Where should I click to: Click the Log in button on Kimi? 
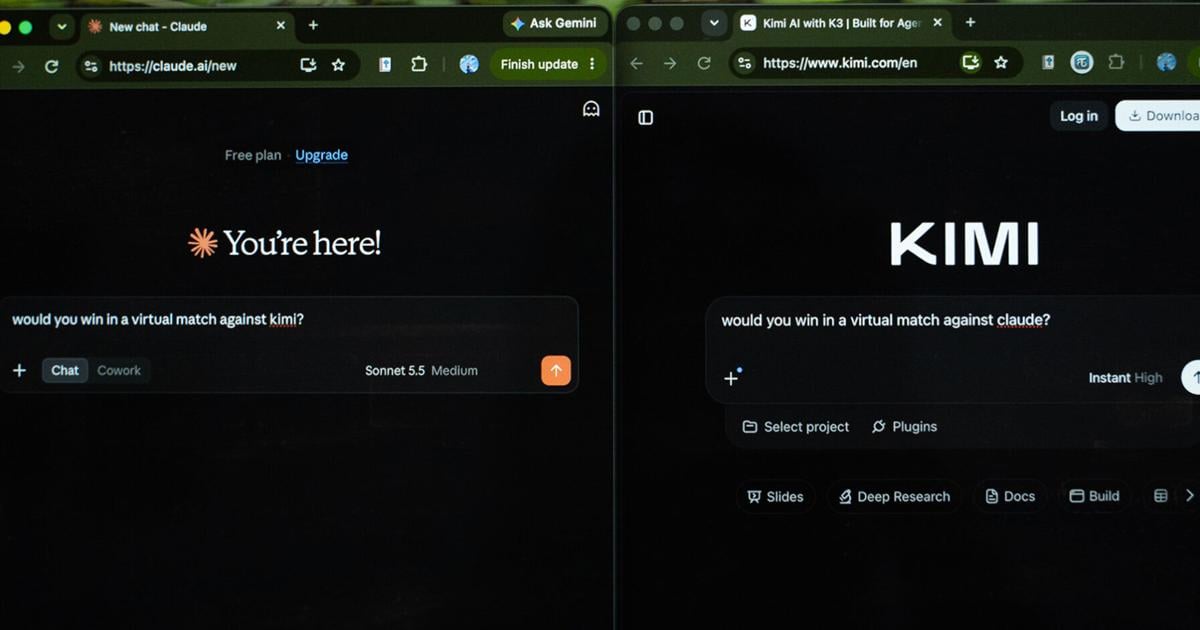1079,116
